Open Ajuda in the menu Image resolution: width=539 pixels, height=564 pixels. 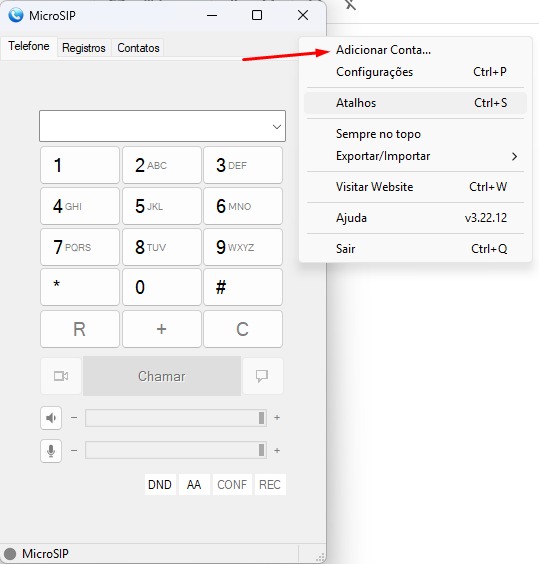415,218
